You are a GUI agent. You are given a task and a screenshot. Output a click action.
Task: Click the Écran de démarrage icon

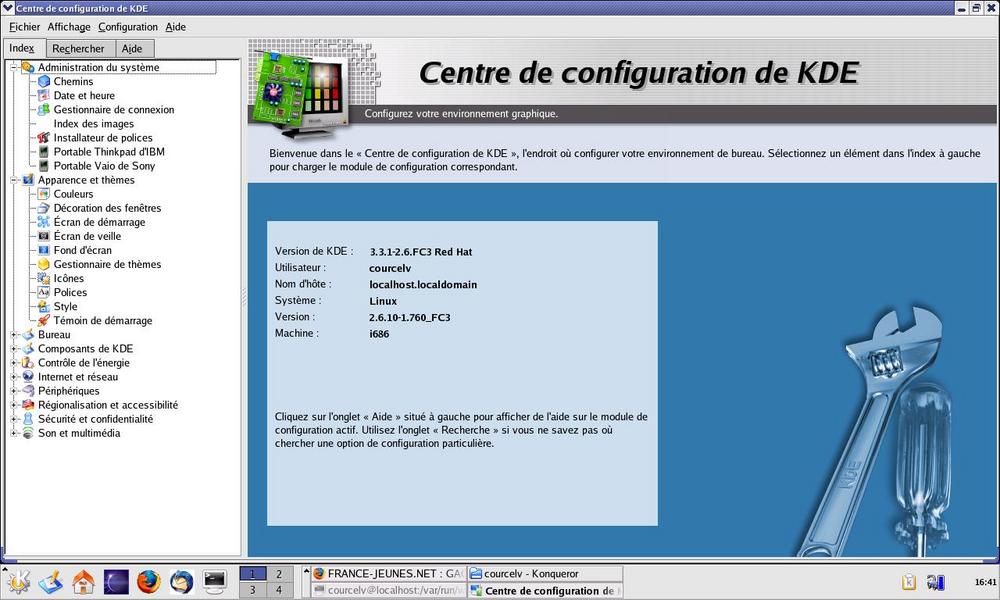43,222
